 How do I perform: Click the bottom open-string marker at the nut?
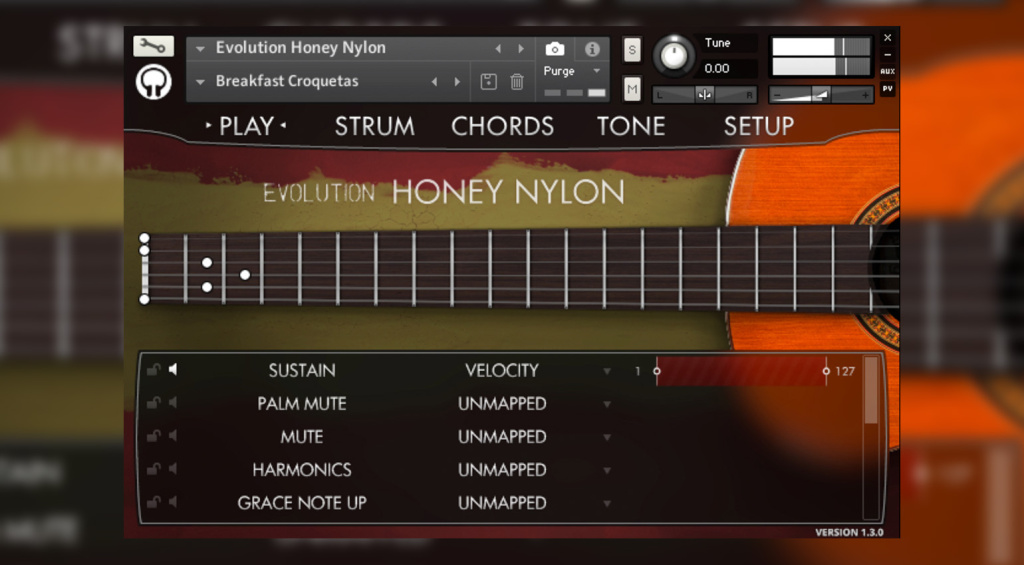(144, 300)
